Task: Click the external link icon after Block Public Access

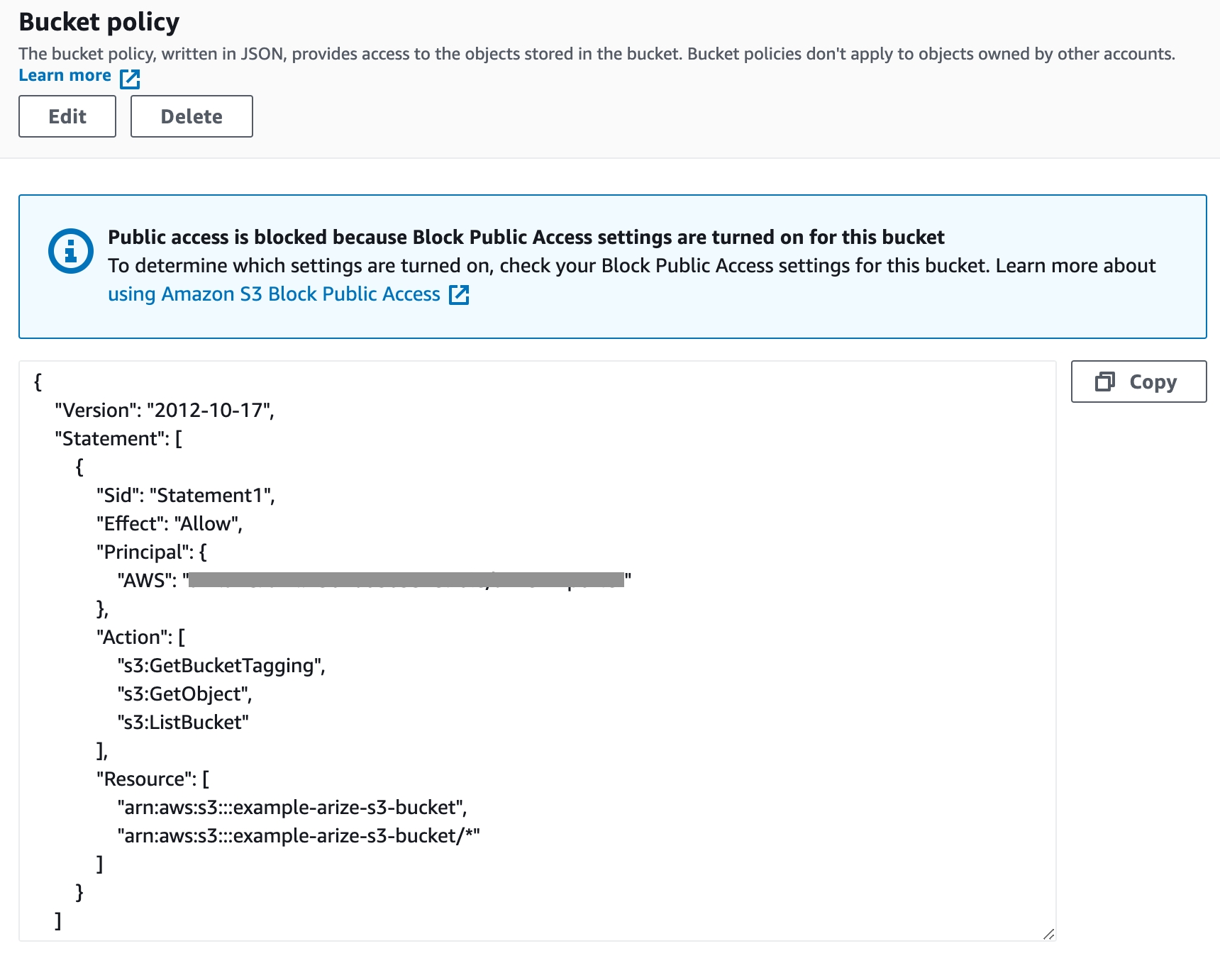Action: [x=459, y=295]
